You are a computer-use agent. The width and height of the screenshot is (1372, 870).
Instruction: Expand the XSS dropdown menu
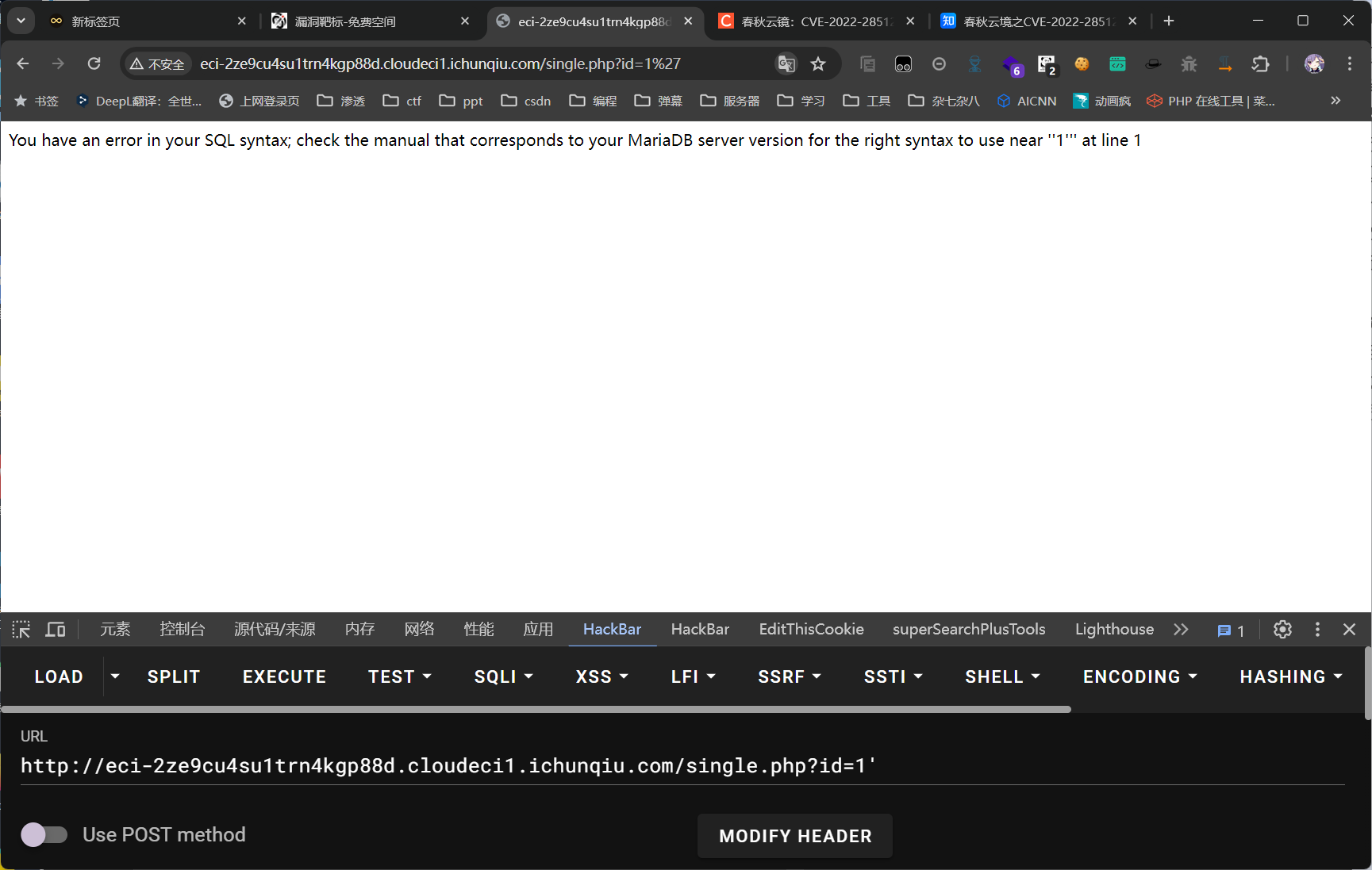tap(601, 676)
